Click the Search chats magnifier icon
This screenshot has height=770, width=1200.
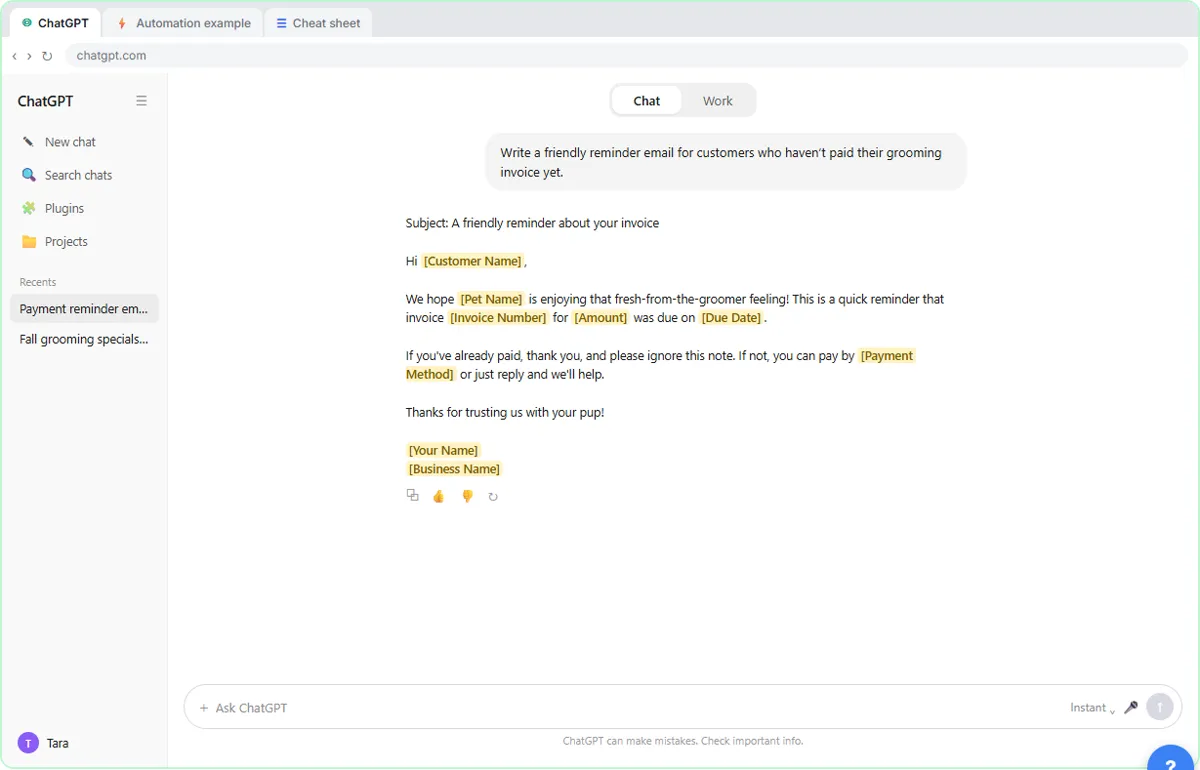pyautogui.click(x=29, y=175)
